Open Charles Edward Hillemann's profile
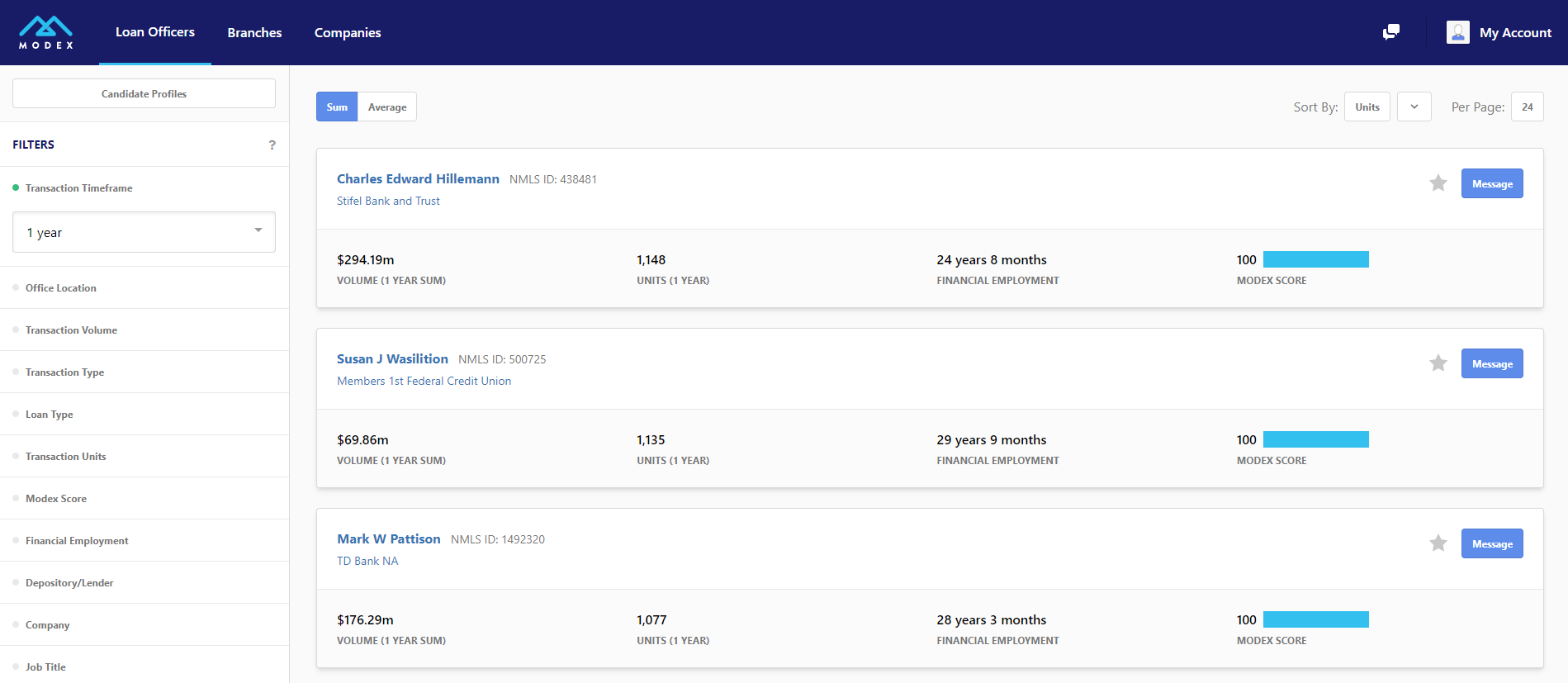Viewport: 1568px width, 683px height. coord(418,178)
